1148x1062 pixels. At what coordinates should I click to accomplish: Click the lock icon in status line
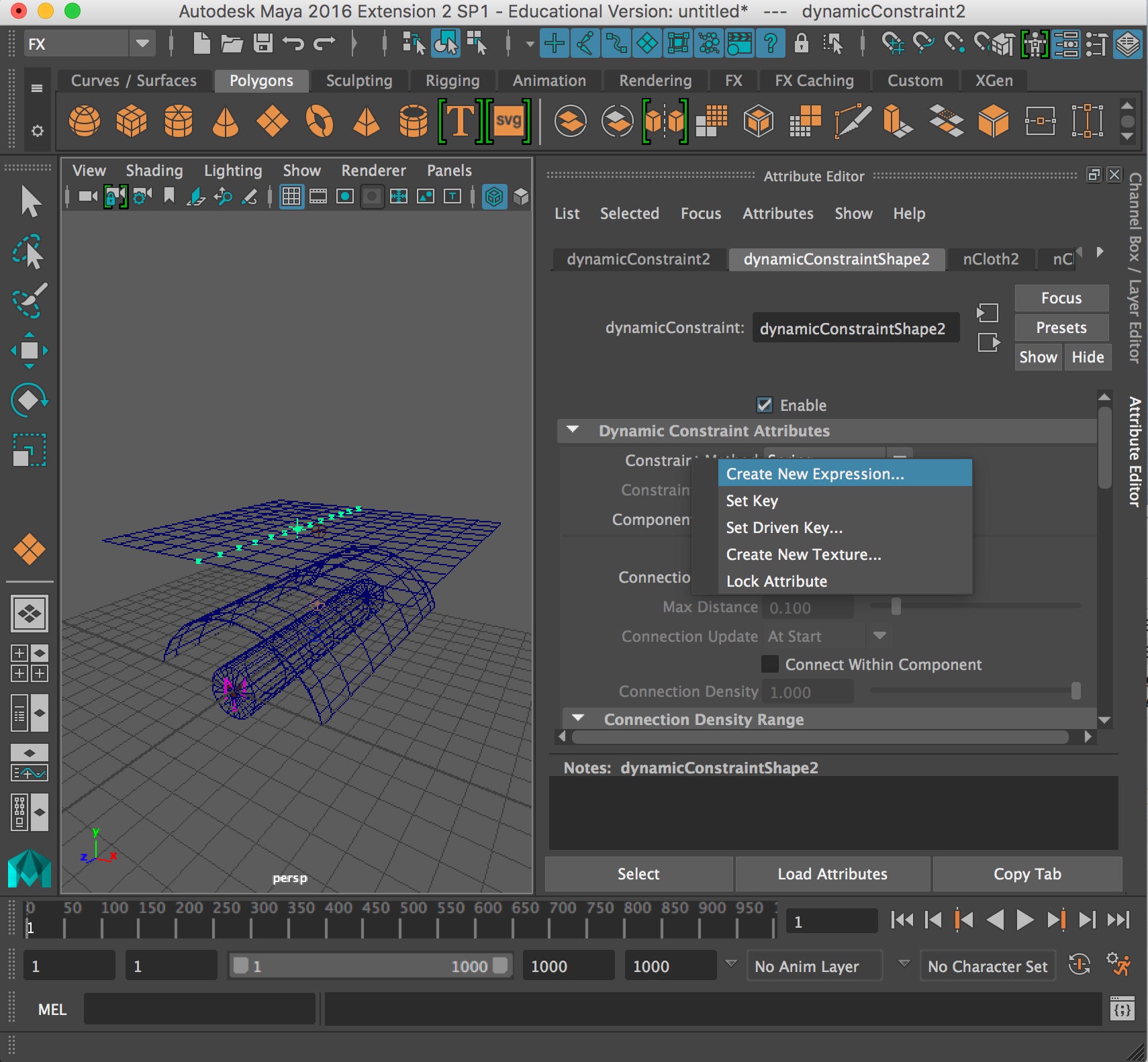(802, 44)
